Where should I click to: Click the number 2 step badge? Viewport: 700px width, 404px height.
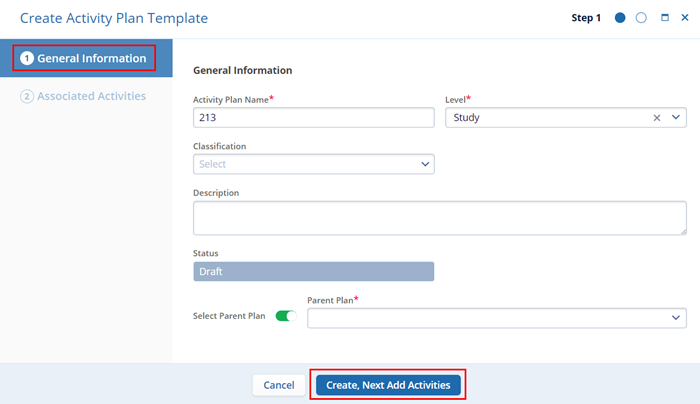tap(27, 97)
